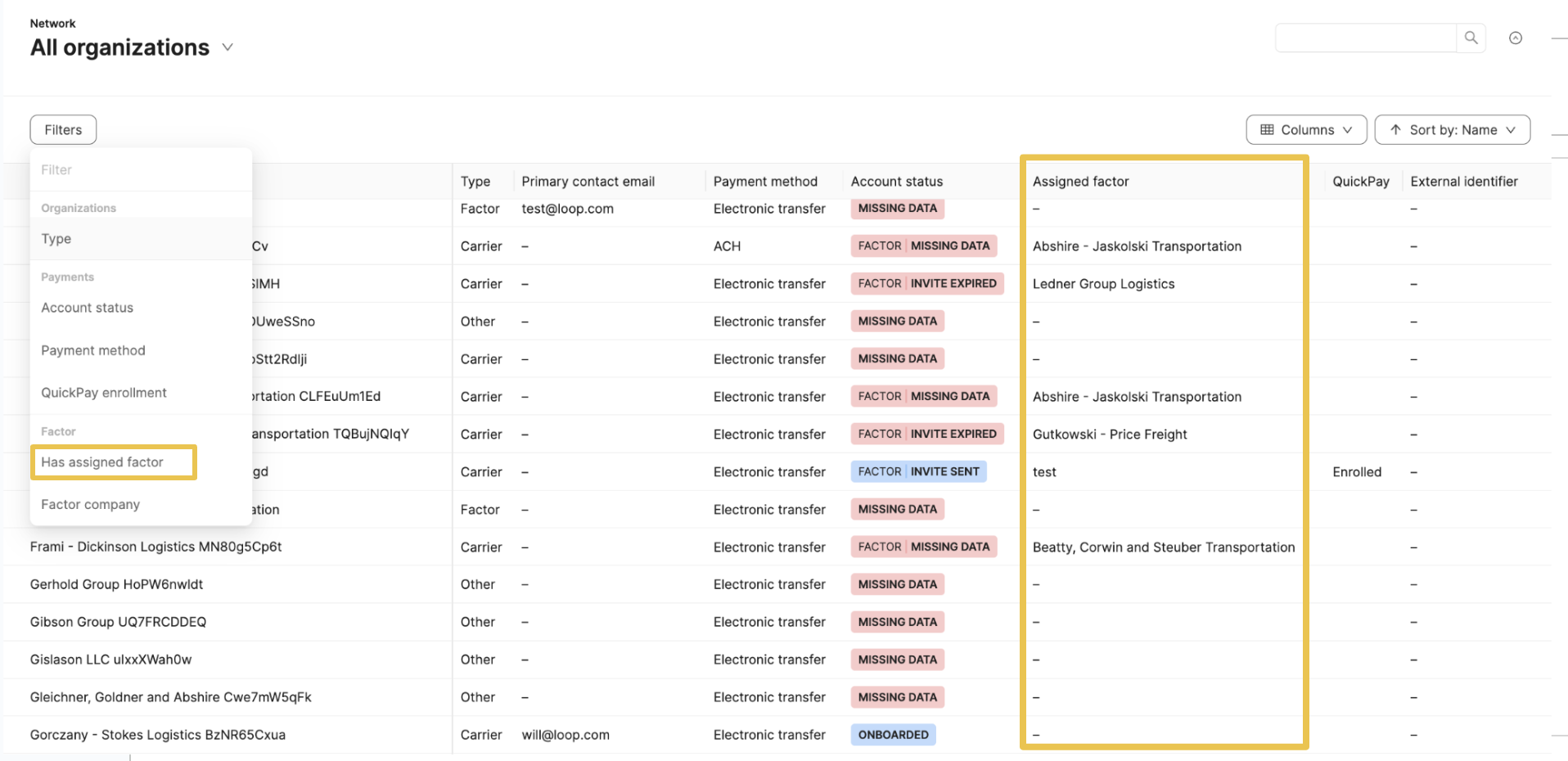Screen dimensions: 1568x761
Task: Open the Columns dropdown
Action: [x=1306, y=129]
